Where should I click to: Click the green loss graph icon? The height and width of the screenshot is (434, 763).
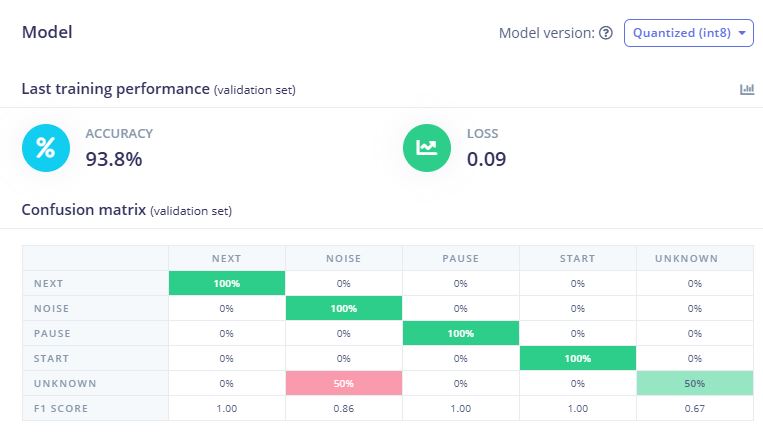[427, 148]
